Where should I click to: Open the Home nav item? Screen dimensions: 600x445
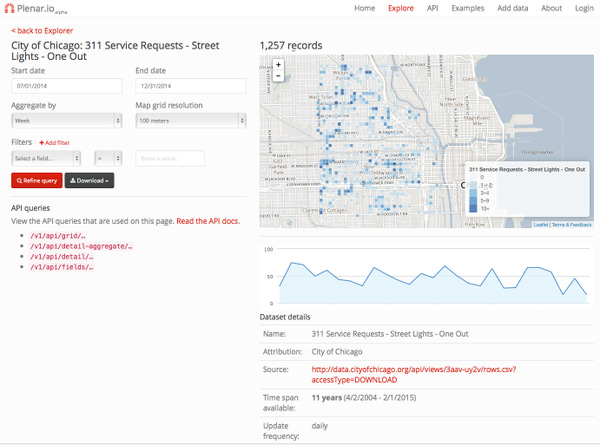click(364, 8)
